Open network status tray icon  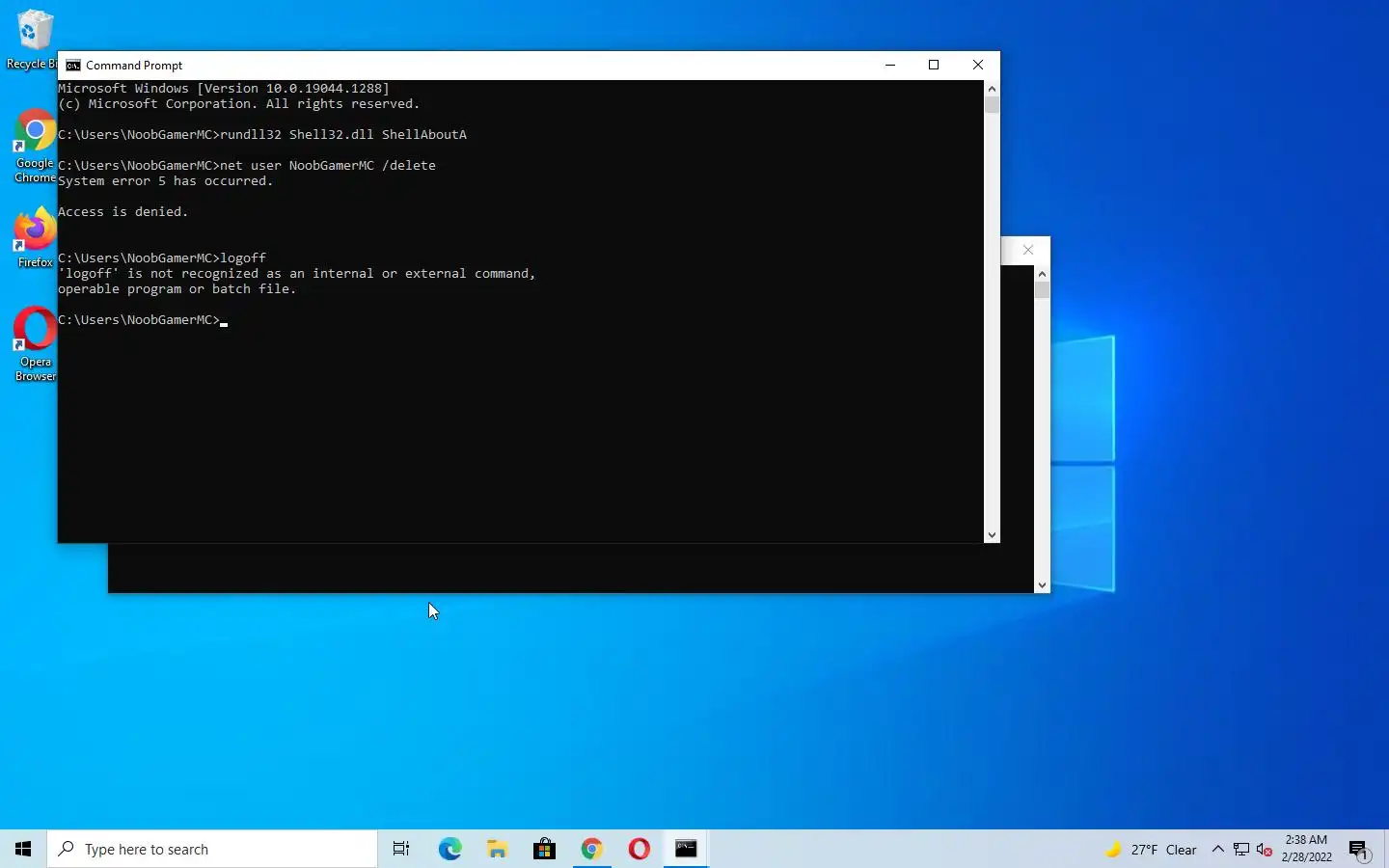coord(1241,850)
